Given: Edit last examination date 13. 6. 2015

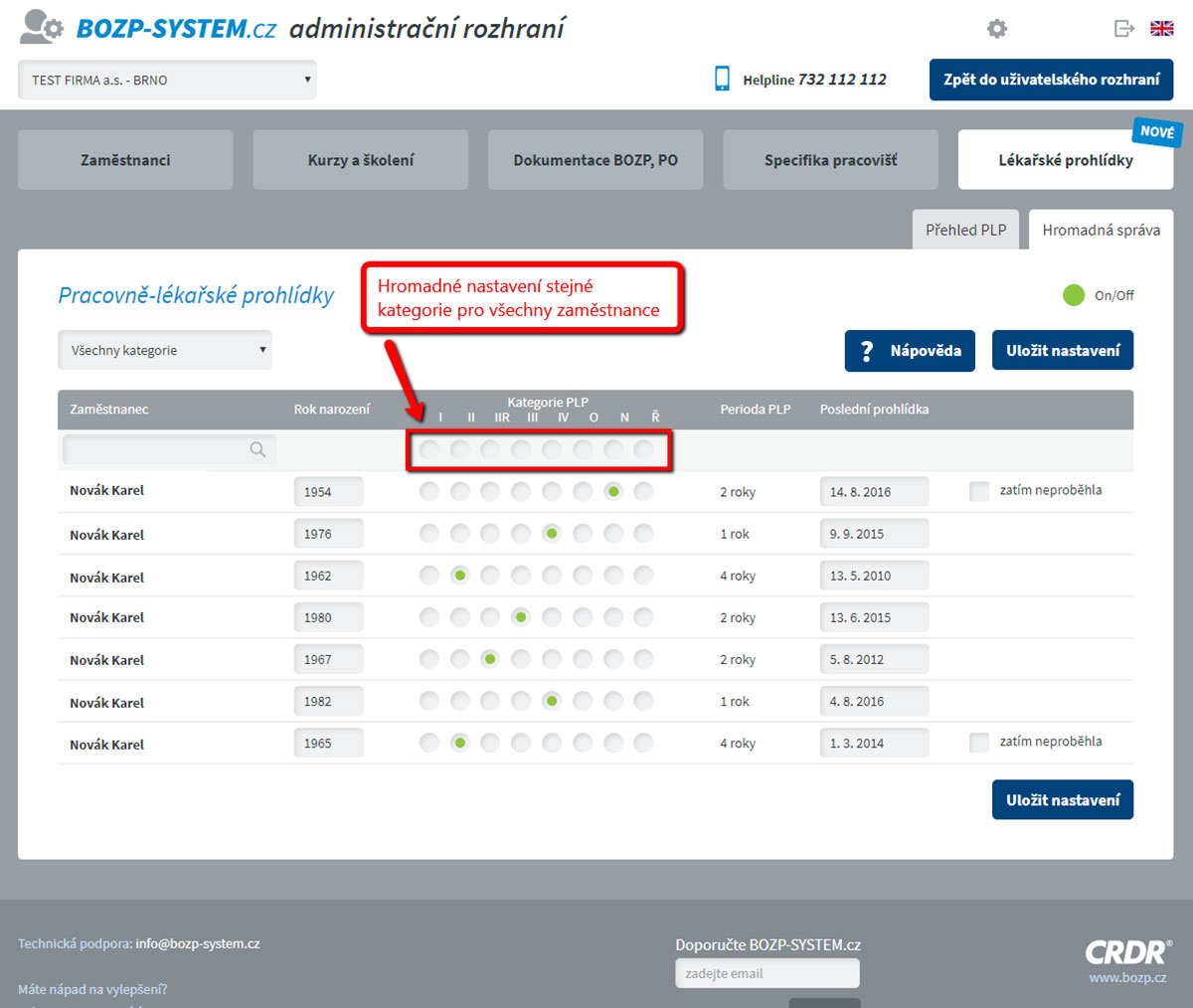Looking at the screenshot, I should 875,617.
